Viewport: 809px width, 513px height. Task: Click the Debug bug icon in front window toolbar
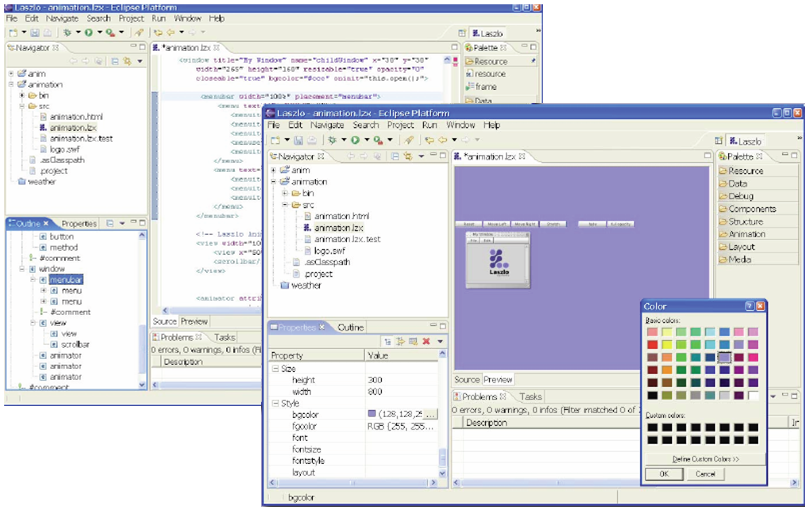tap(333, 141)
